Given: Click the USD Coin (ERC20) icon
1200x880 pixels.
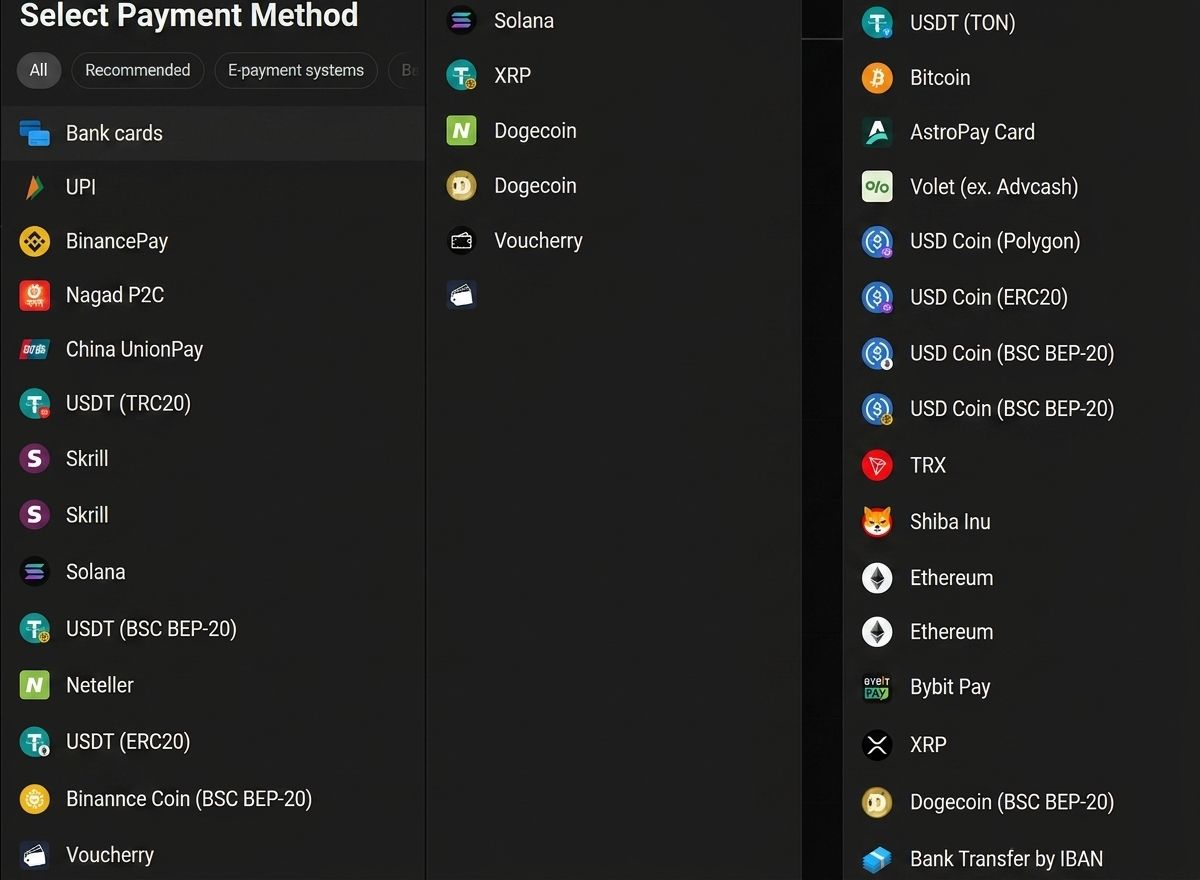Looking at the screenshot, I should [x=877, y=297].
